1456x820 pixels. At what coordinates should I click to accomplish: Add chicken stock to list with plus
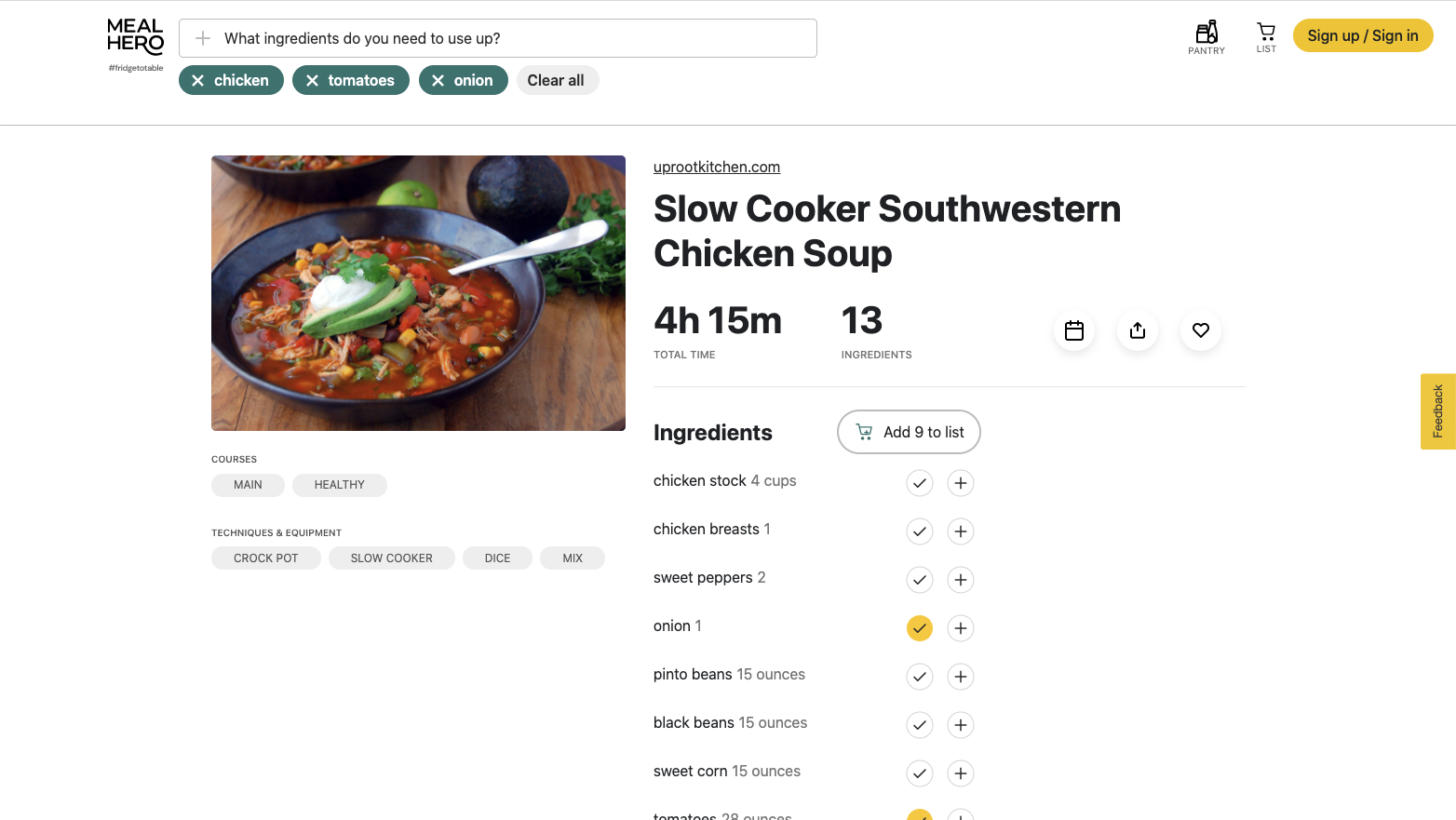click(x=961, y=483)
